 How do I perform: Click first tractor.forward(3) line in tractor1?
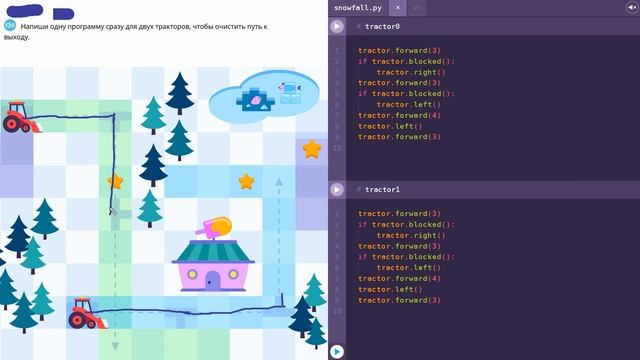(399, 214)
